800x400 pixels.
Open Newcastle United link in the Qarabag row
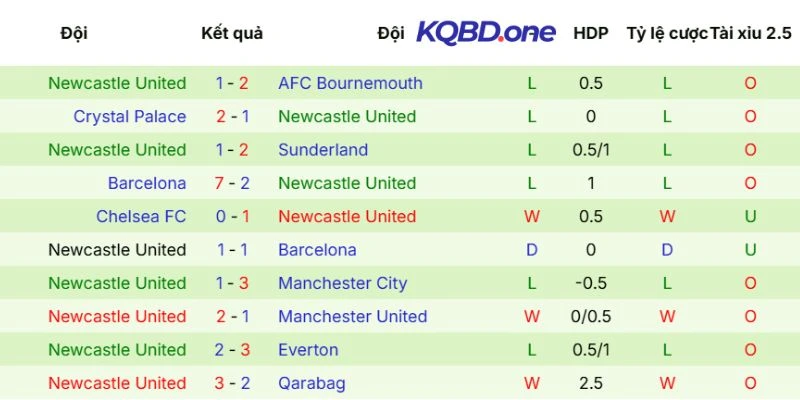[117, 383]
